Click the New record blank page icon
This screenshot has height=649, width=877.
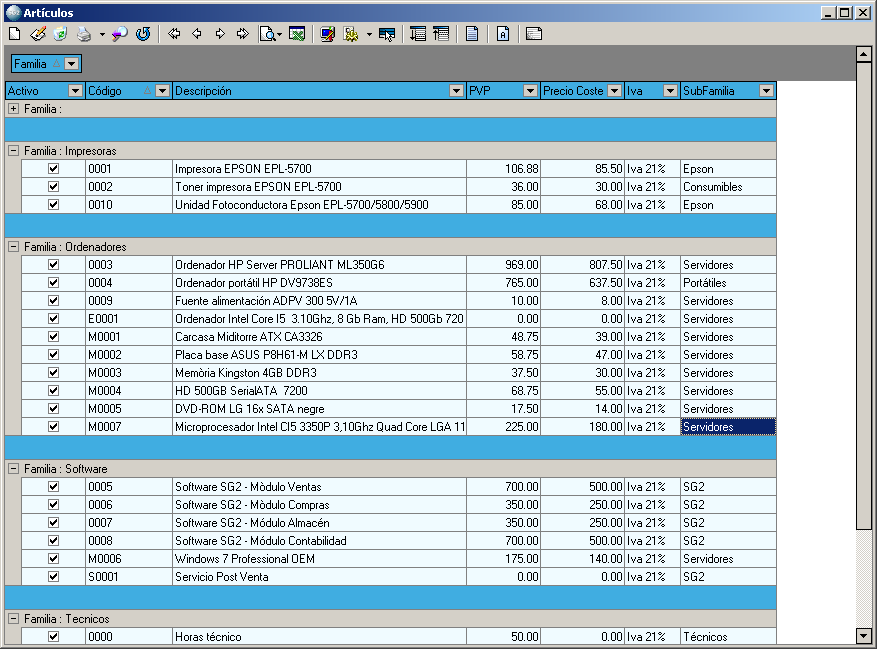pyautogui.click(x=15, y=34)
